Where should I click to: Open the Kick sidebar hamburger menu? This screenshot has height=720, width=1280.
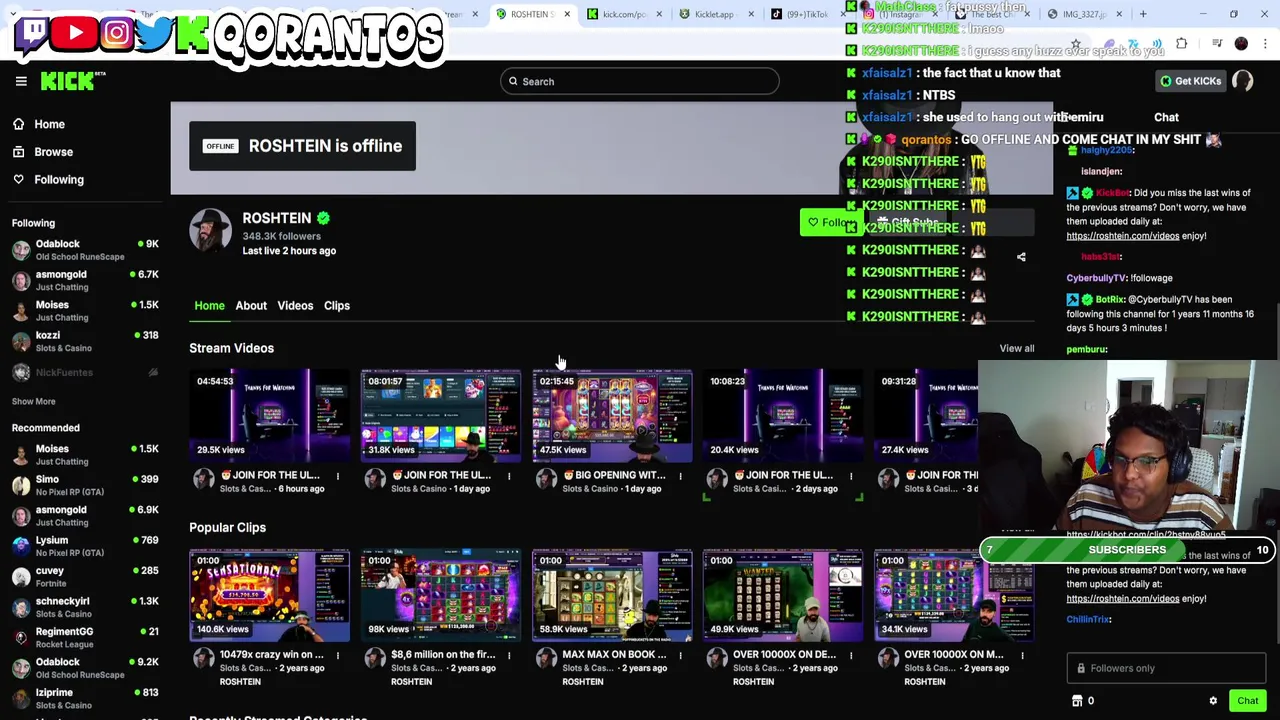(x=21, y=81)
